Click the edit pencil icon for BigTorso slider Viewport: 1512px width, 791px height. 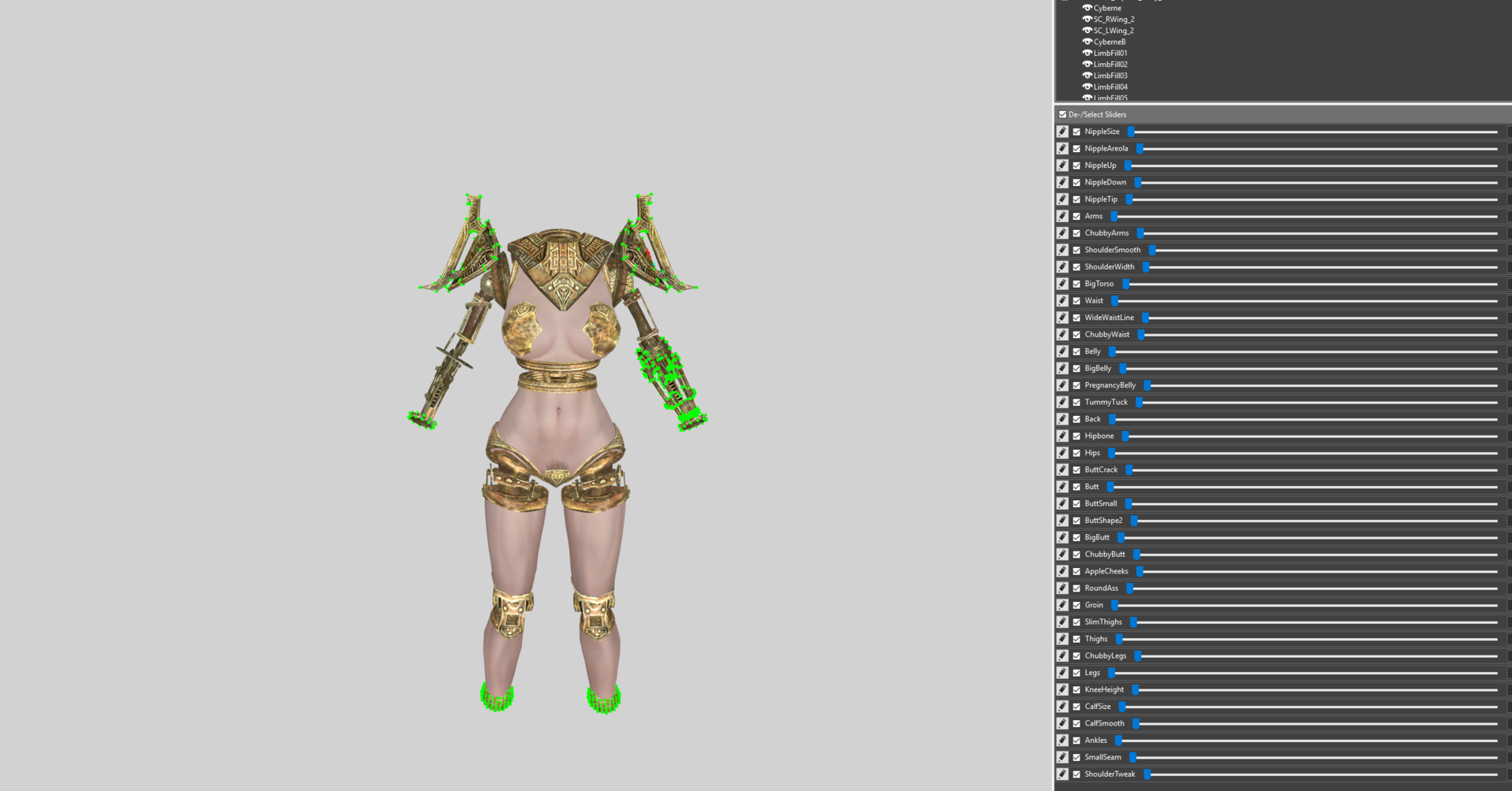1062,284
